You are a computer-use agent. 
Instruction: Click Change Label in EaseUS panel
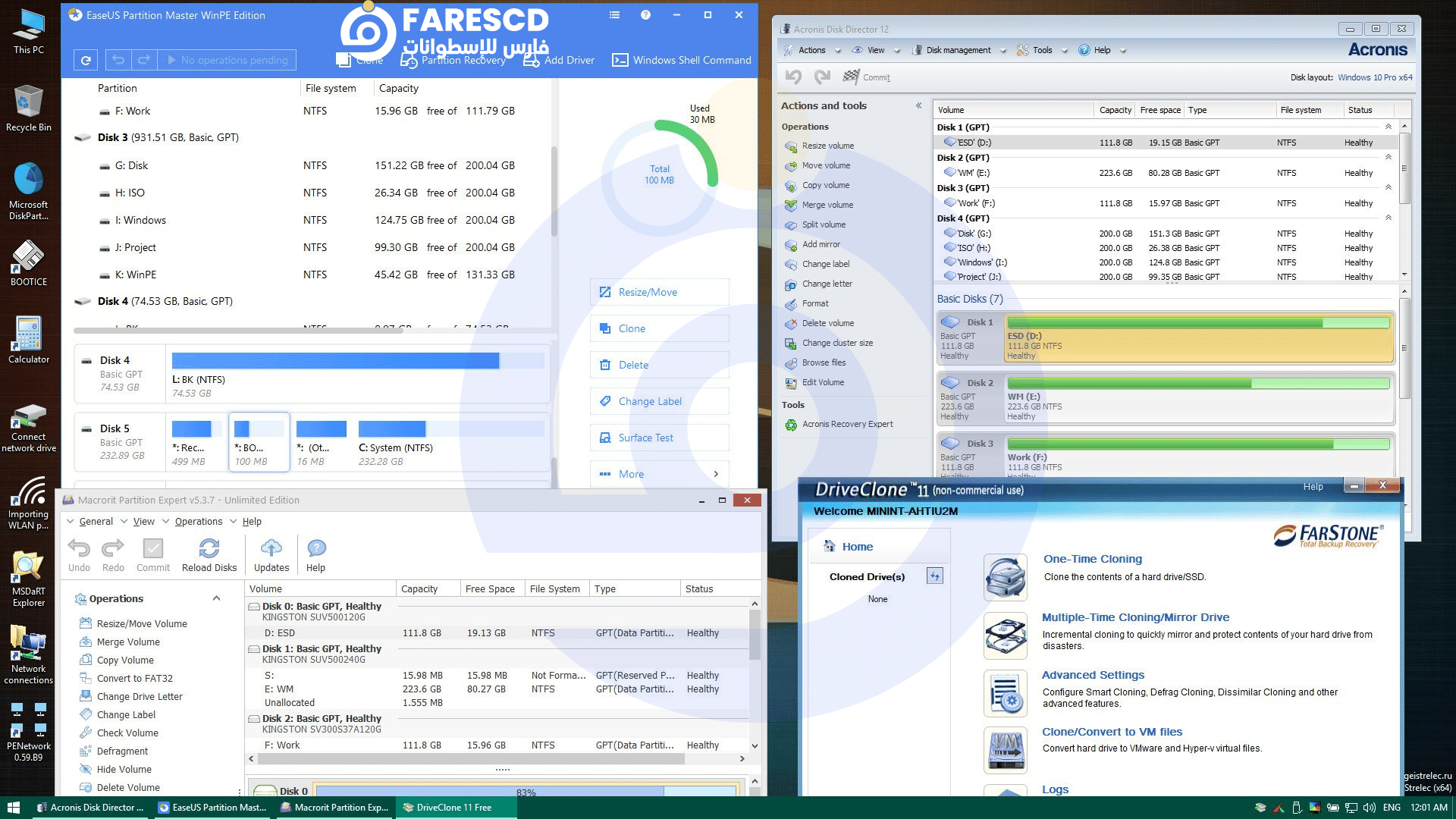(659, 401)
